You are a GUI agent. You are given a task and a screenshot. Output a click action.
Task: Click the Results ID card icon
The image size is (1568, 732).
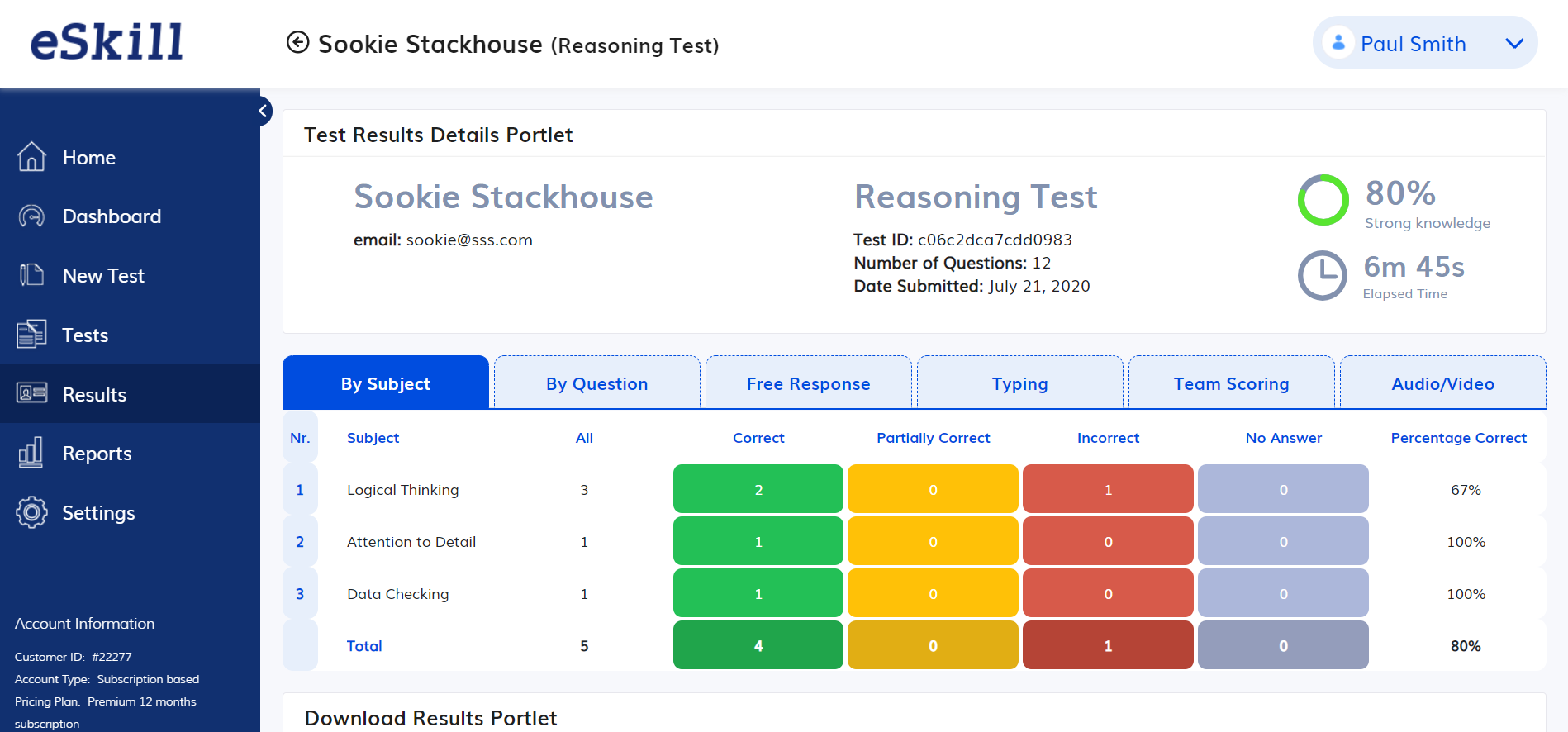(x=31, y=393)
